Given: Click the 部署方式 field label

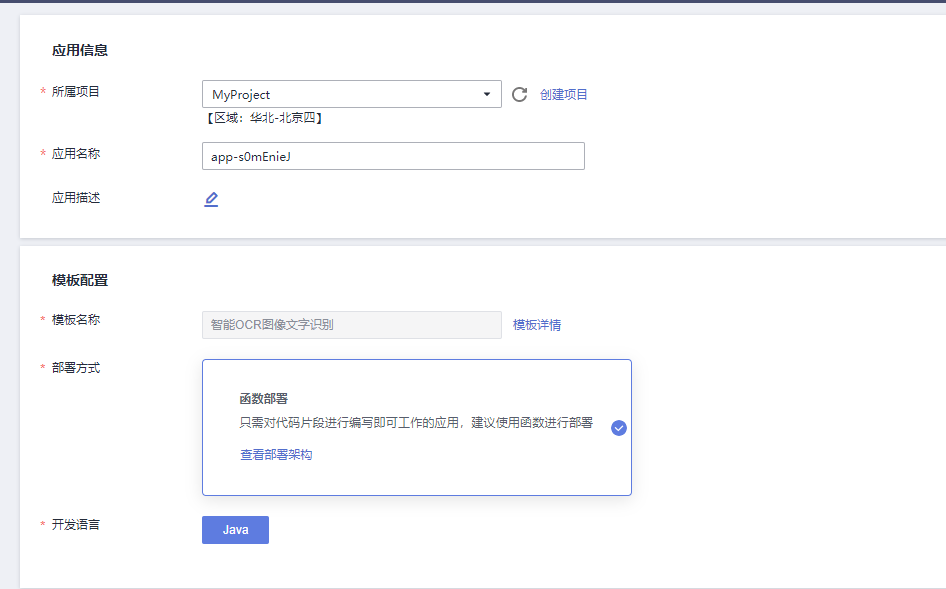Looking at the screenshot, I should [76, 368].
